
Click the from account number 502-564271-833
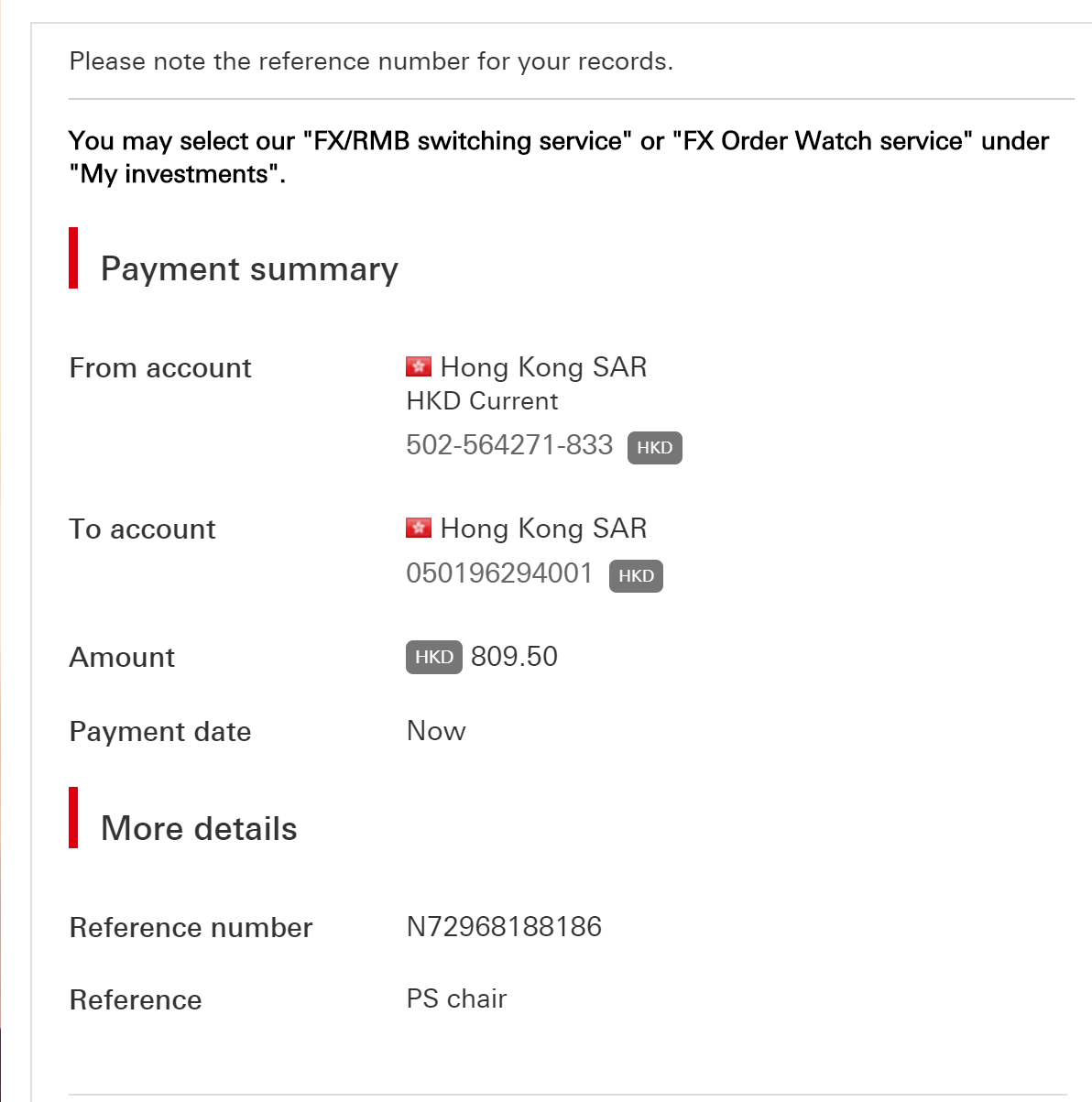[509, 445]
